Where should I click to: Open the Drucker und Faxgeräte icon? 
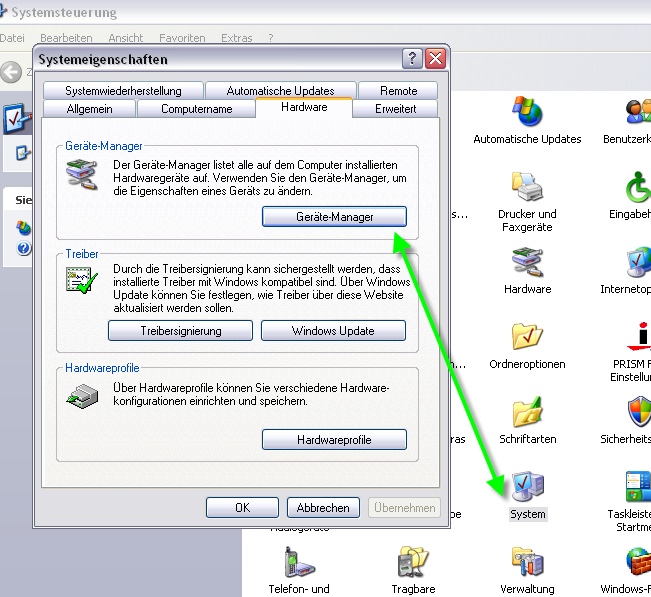coord(527,186)
